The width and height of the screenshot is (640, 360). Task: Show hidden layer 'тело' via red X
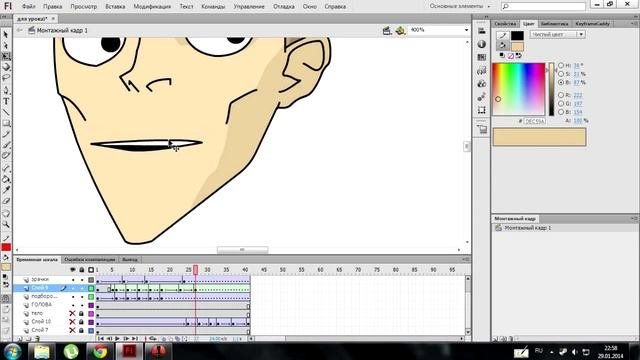(x=72, y=313)
